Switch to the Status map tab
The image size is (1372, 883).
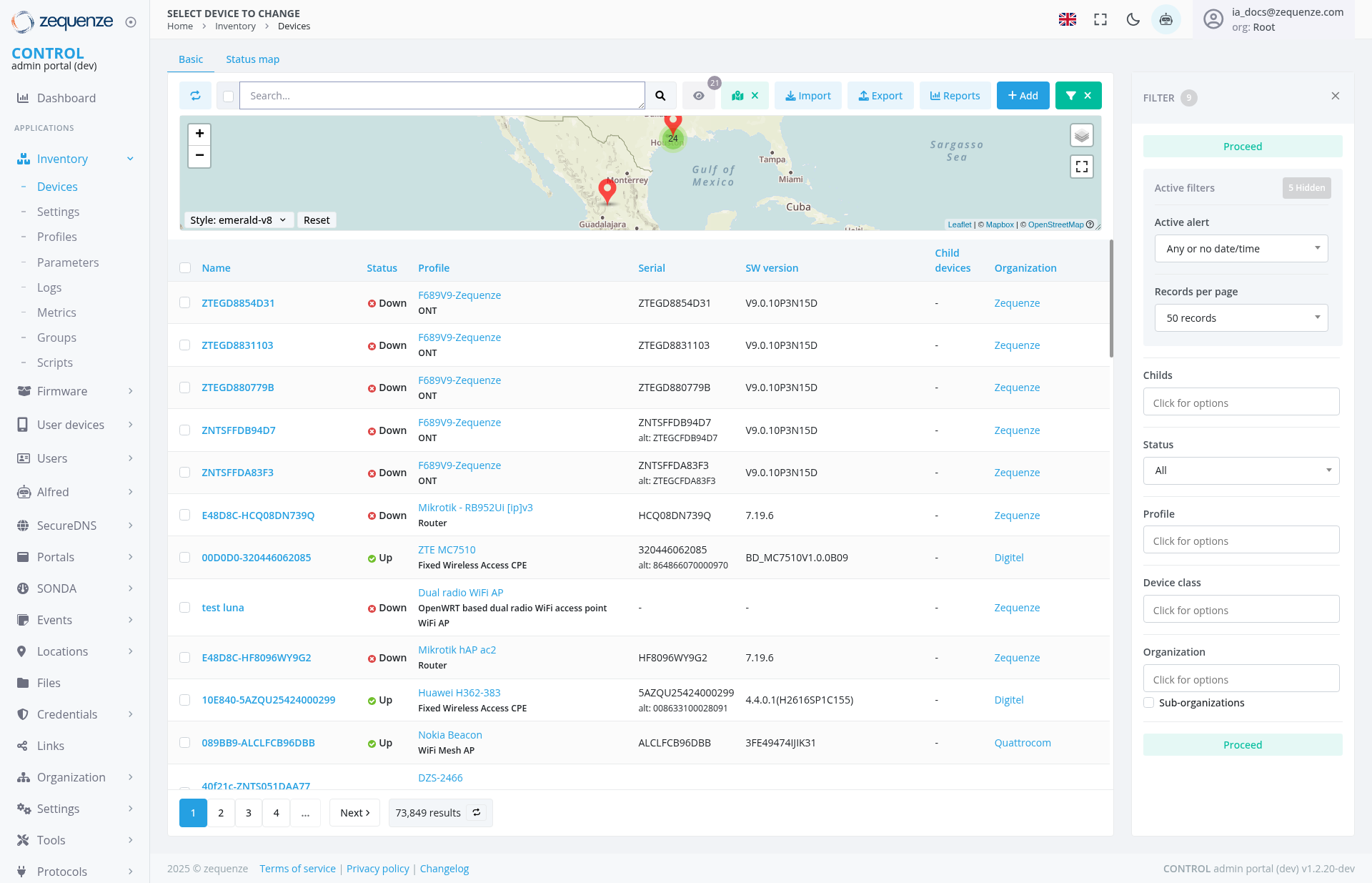(252, 59)
